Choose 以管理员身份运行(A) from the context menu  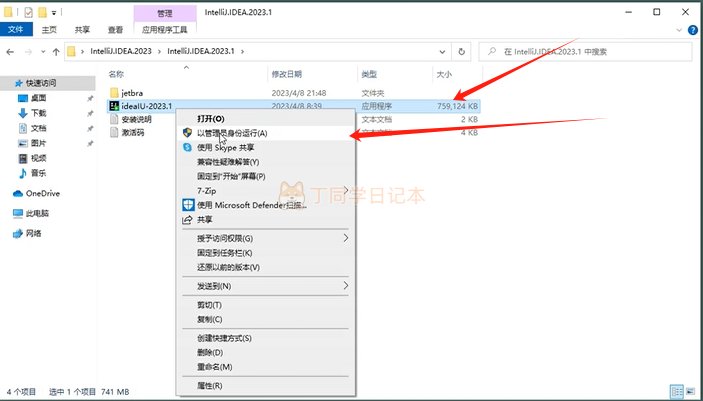click(265, 133)
